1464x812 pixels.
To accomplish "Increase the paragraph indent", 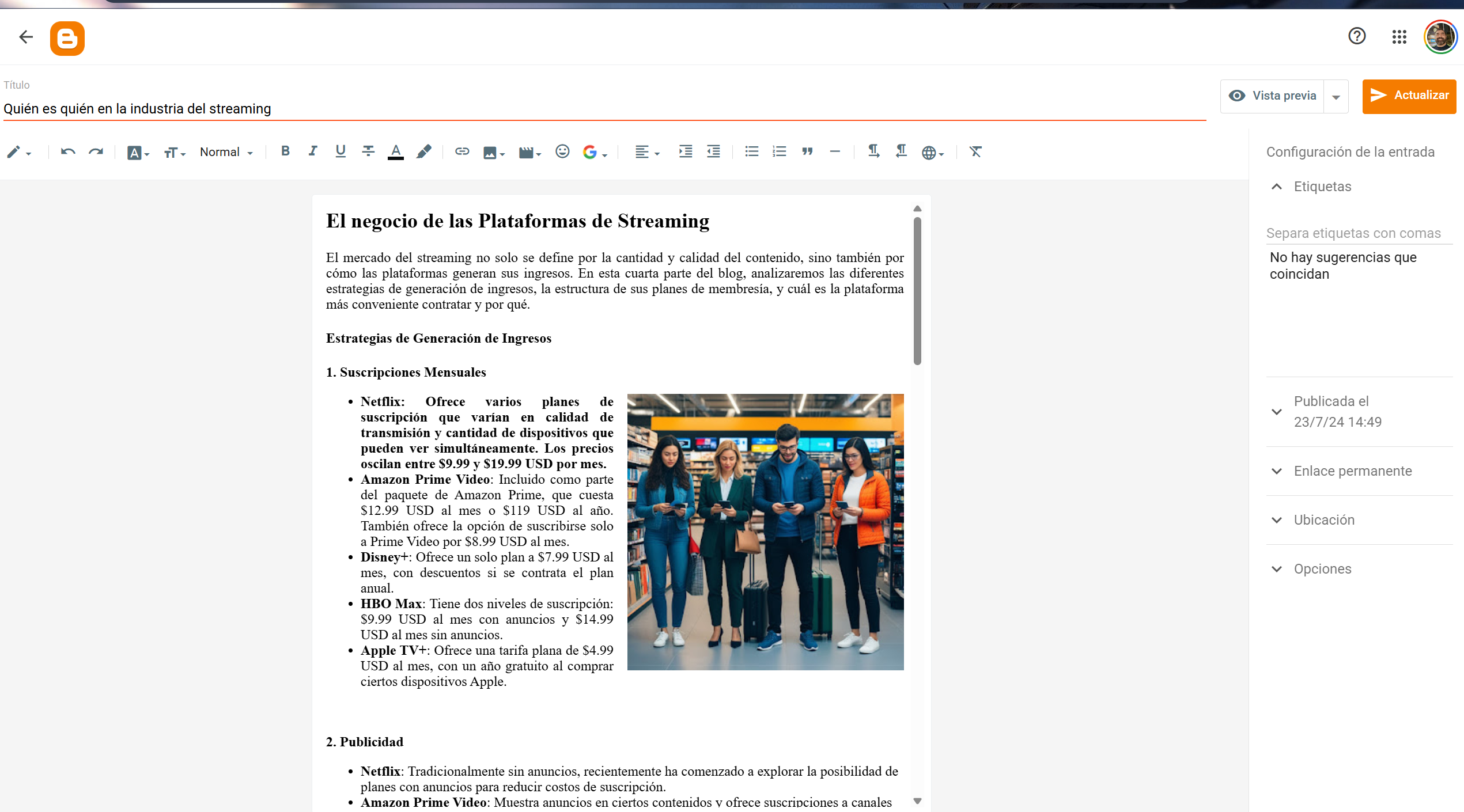I will 686,151.
